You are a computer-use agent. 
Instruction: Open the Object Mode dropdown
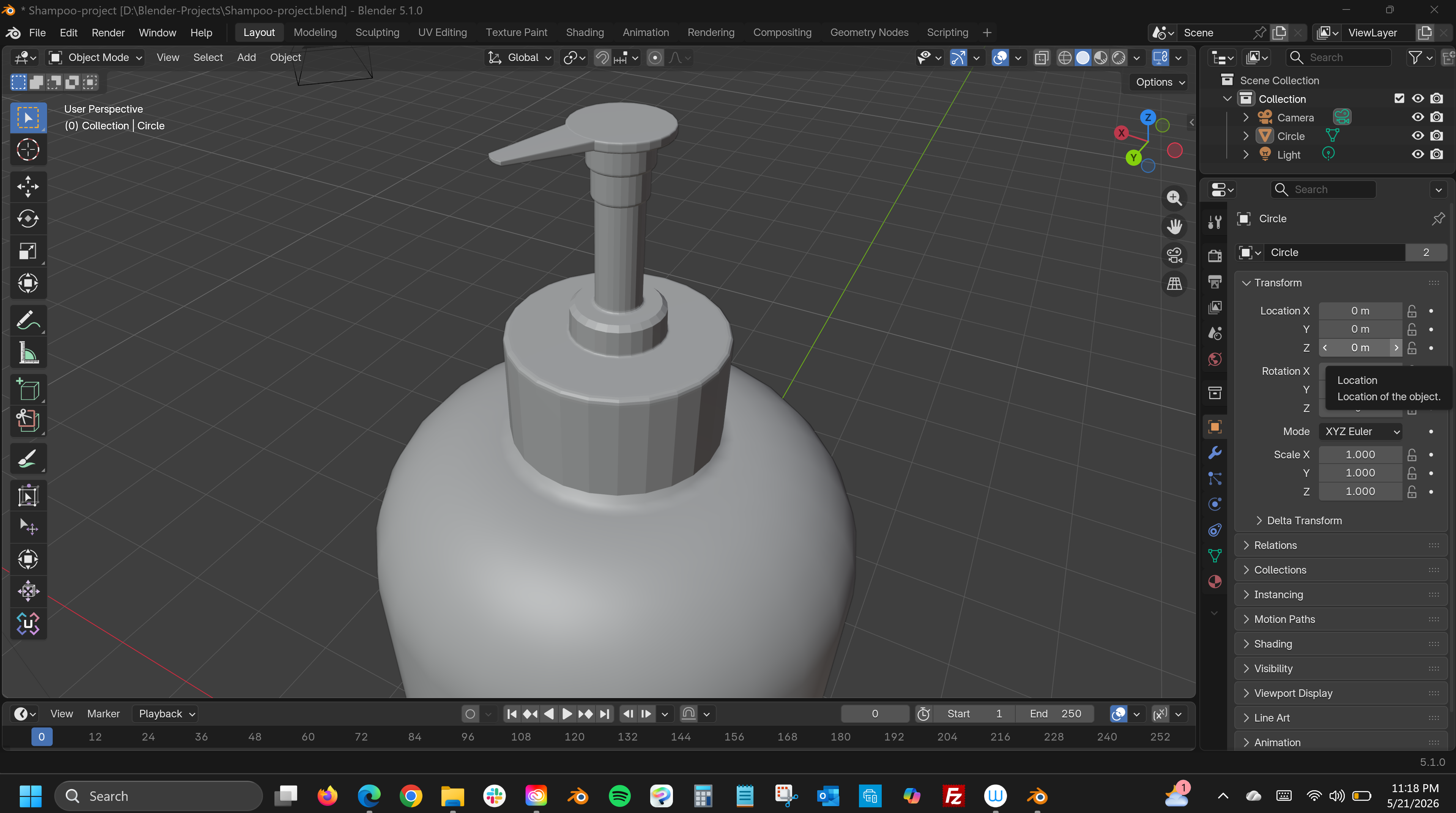[x=96, y=58]
